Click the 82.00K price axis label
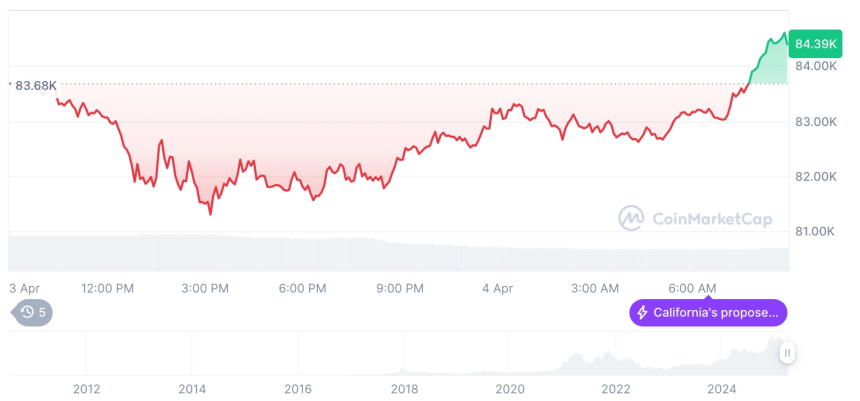The height and width of the screenshot is (401, 860). (815, 177)
